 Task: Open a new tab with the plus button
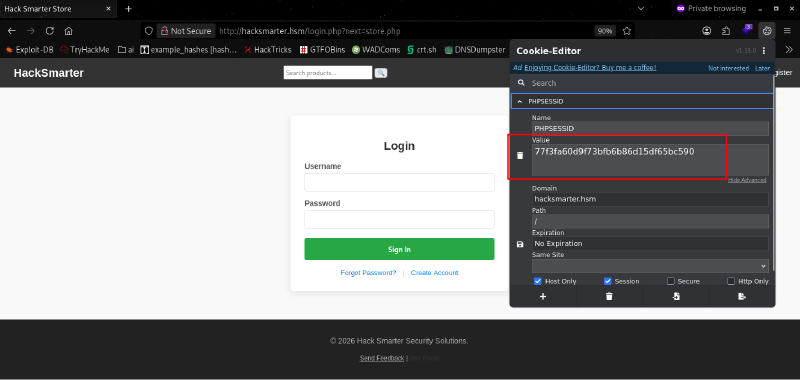[129, 9]
